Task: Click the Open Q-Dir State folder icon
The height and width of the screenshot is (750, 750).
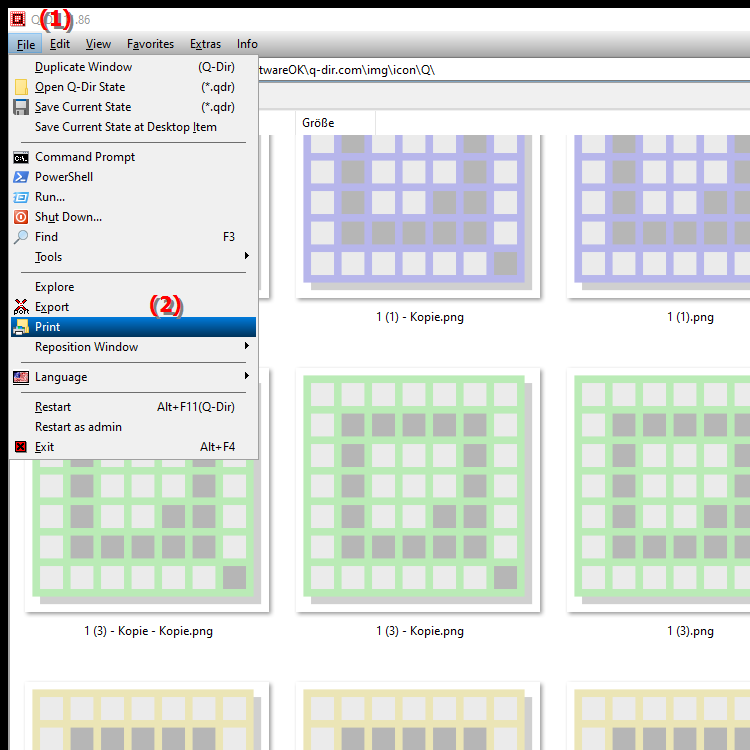Action: 21,87
